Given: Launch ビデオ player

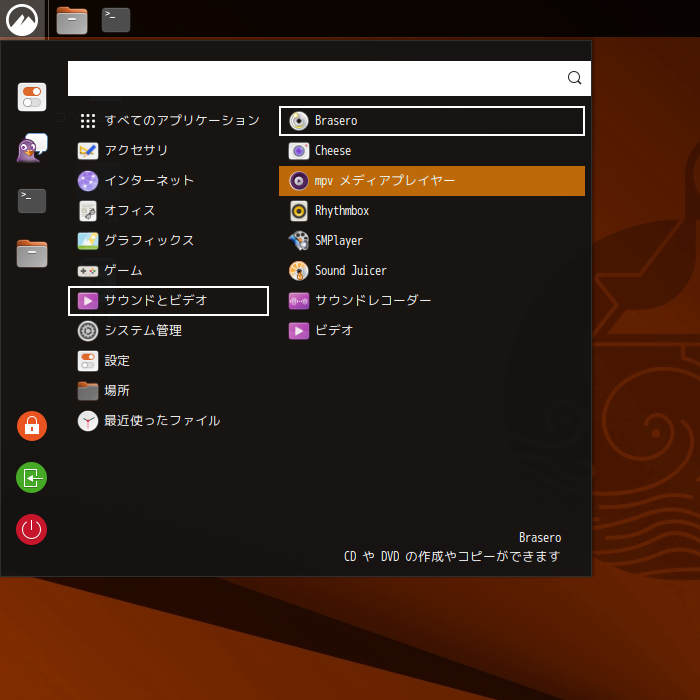Looking at the screenshot, I should click(432, 331).
